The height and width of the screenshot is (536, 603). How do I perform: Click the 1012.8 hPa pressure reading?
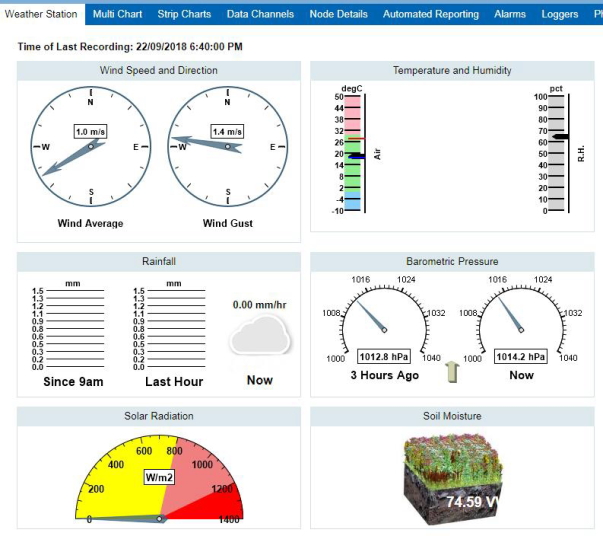tap(384, 357)
